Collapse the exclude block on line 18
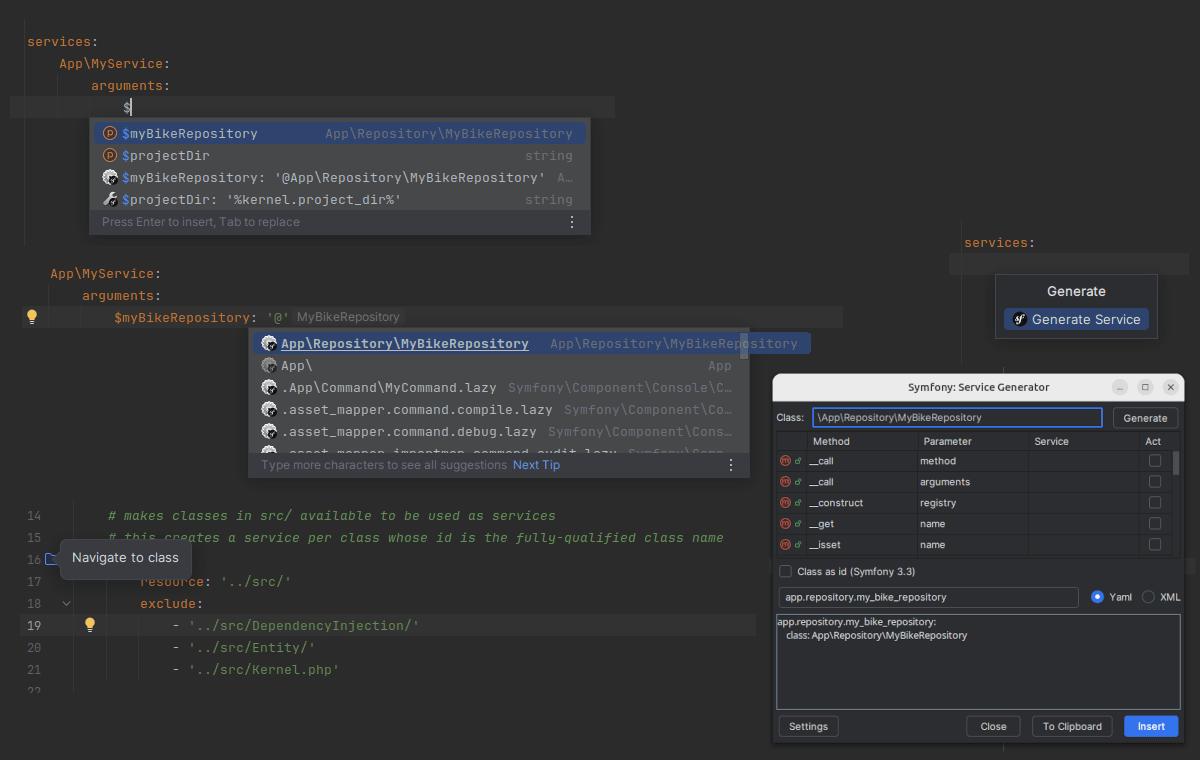1200x760 pixels. click(66, 604)
